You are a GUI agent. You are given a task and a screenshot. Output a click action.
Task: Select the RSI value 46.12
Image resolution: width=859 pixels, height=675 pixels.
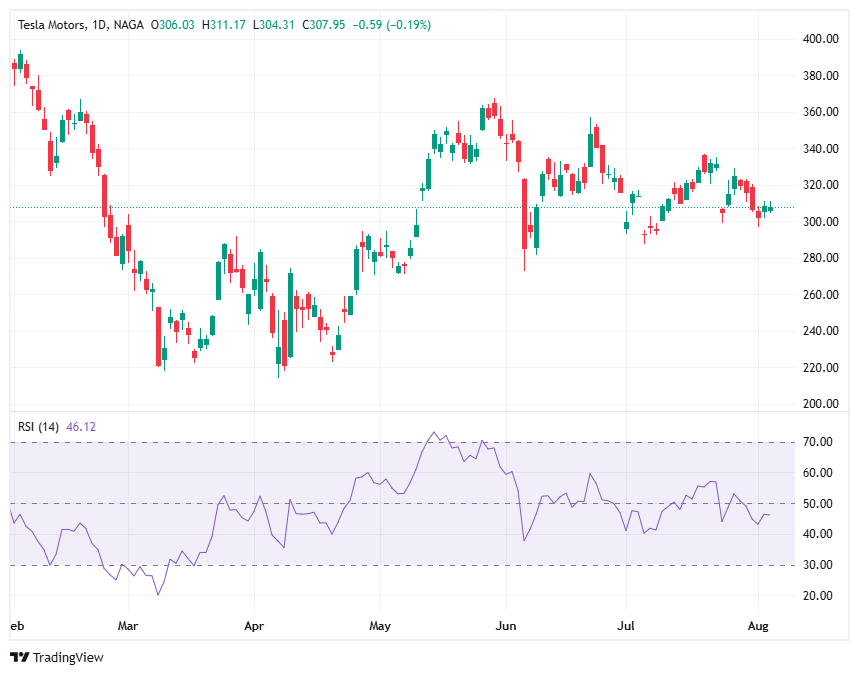click(x=80, y=427)
